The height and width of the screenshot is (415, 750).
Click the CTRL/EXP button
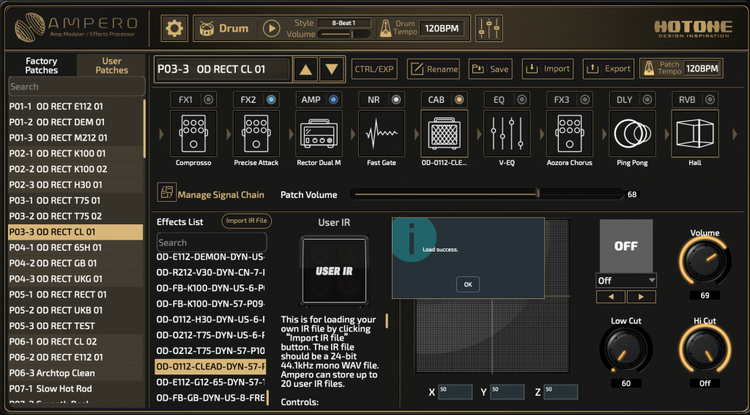tap(375, 69)
